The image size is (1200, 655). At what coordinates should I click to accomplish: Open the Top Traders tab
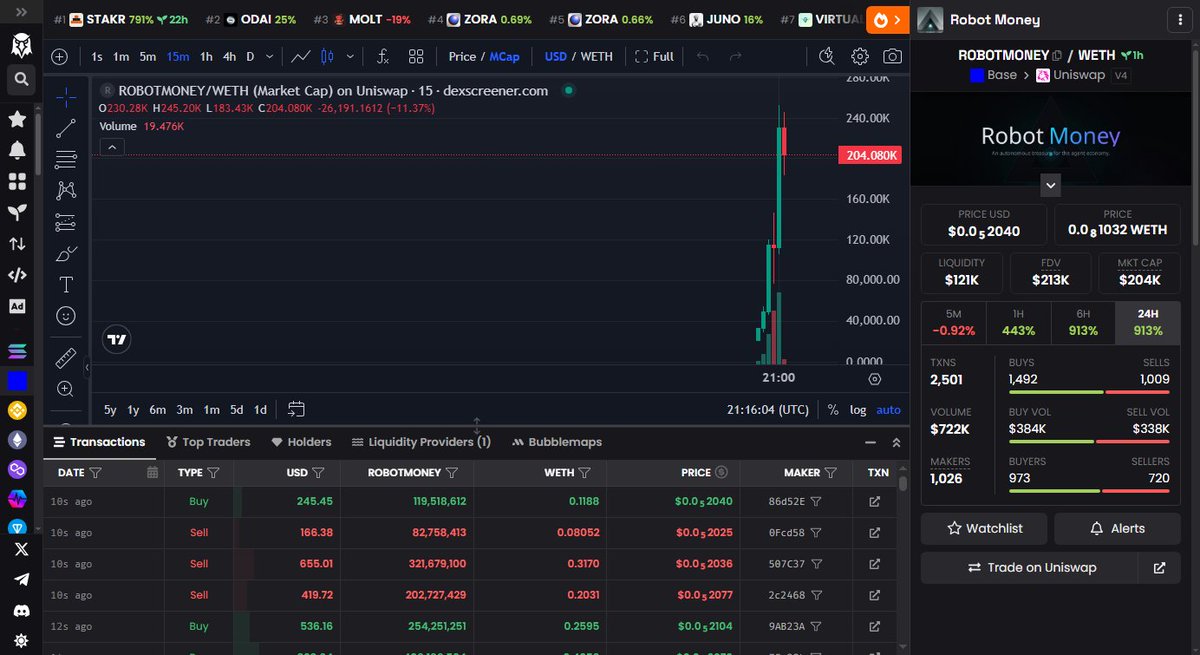[208, 442]
